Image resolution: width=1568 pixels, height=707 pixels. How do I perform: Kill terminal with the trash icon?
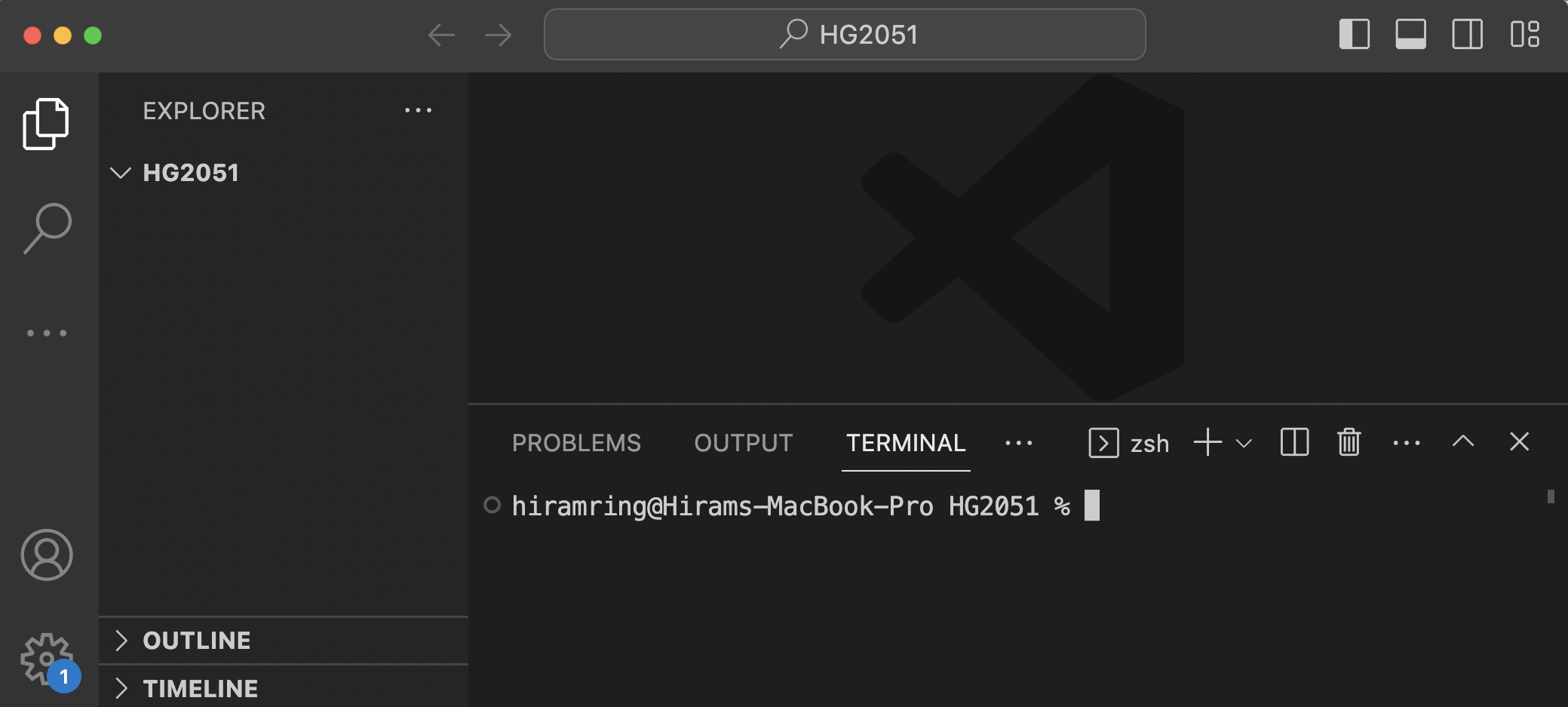1349,442
